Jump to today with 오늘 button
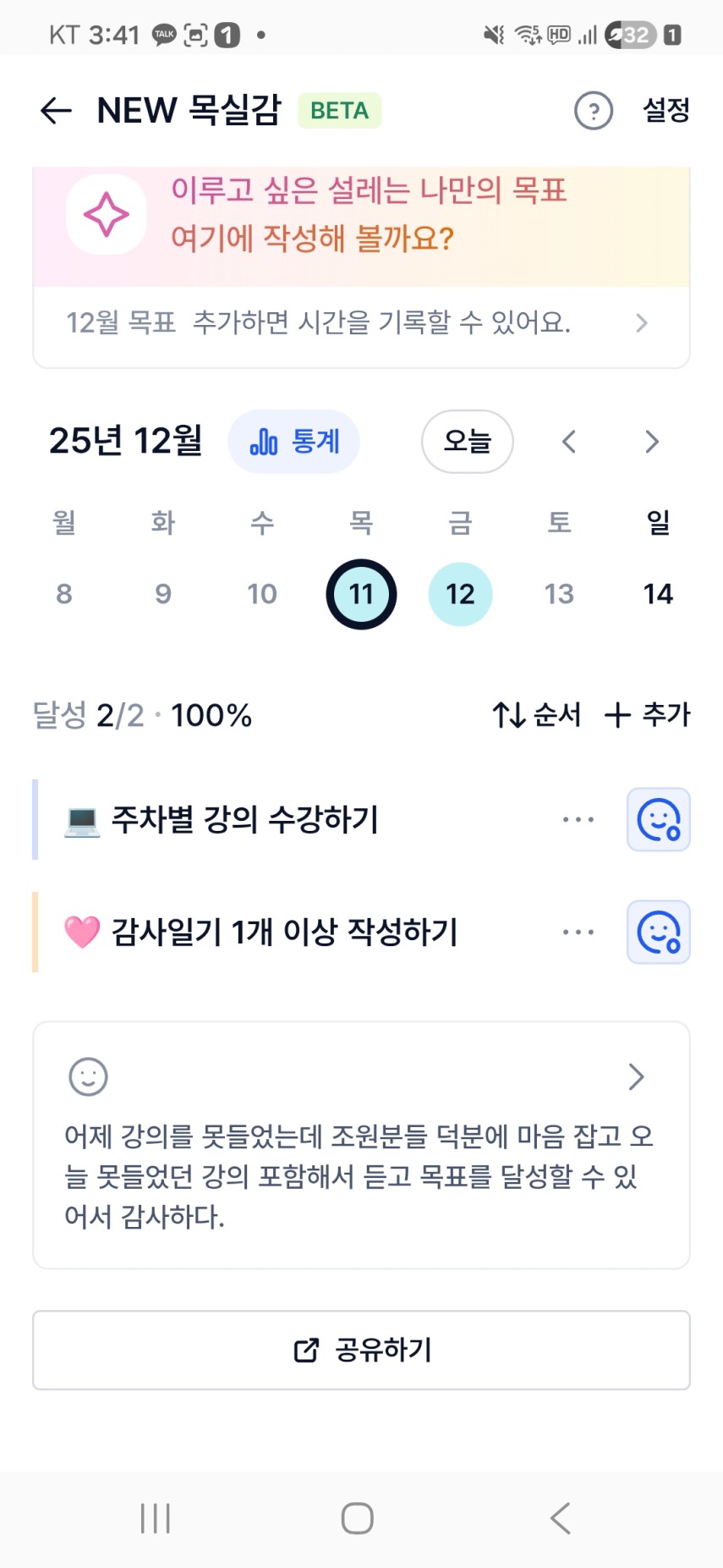The height and width of the screenshot is (1568, 723). [467, 442]
